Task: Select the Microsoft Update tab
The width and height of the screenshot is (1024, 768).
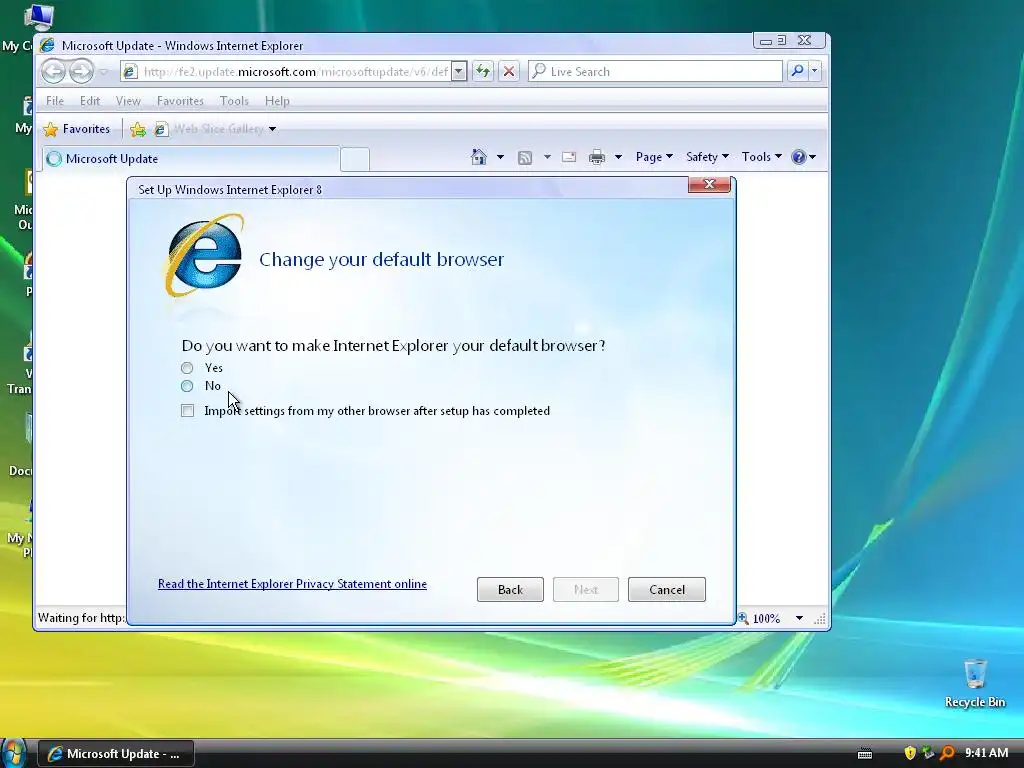Action: click(191, 159)
